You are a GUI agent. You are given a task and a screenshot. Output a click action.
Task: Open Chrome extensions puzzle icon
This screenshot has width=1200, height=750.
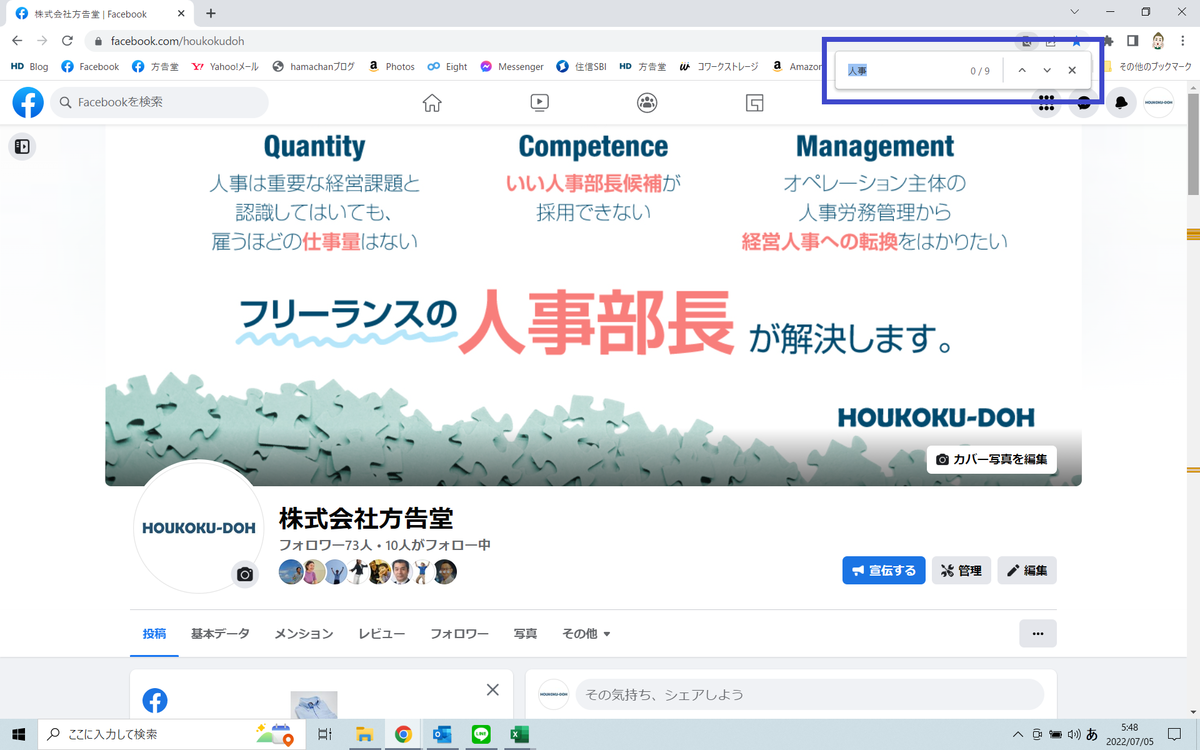coord(1106,41)
